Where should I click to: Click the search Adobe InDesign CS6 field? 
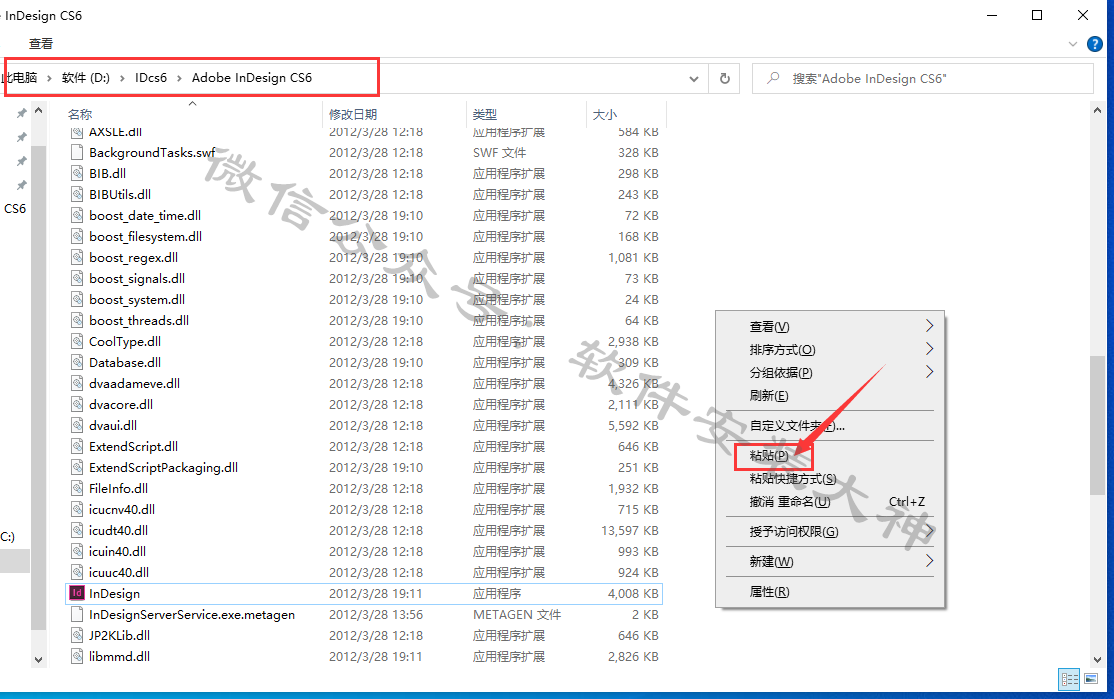(x=922, y=78)
